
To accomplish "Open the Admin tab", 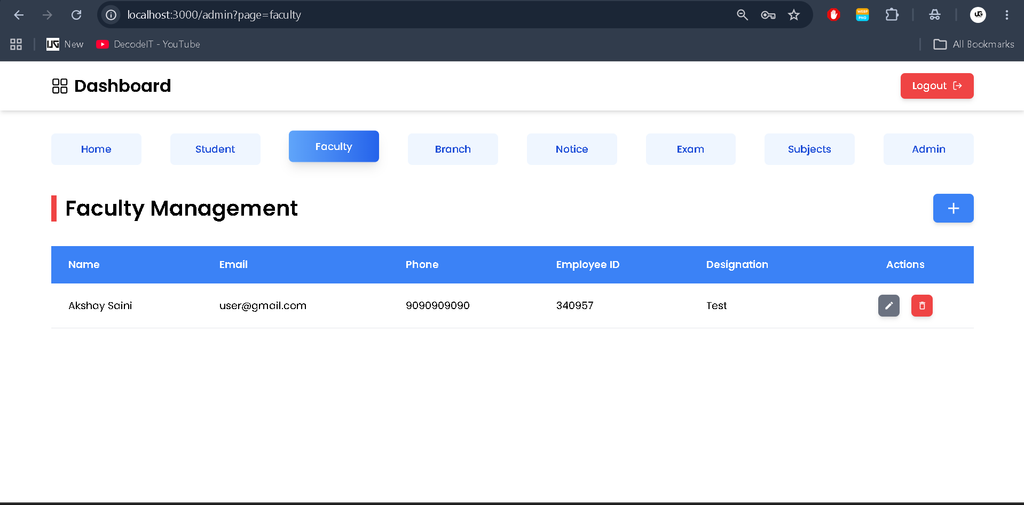I will [x=928, y=149].
